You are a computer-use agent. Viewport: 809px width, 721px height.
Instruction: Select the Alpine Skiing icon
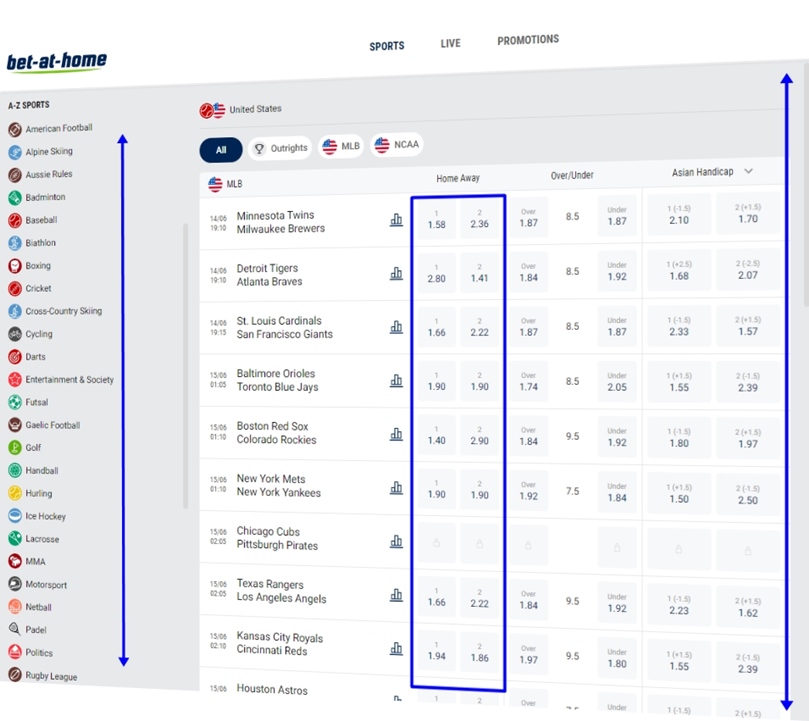[x=15, y=152]
